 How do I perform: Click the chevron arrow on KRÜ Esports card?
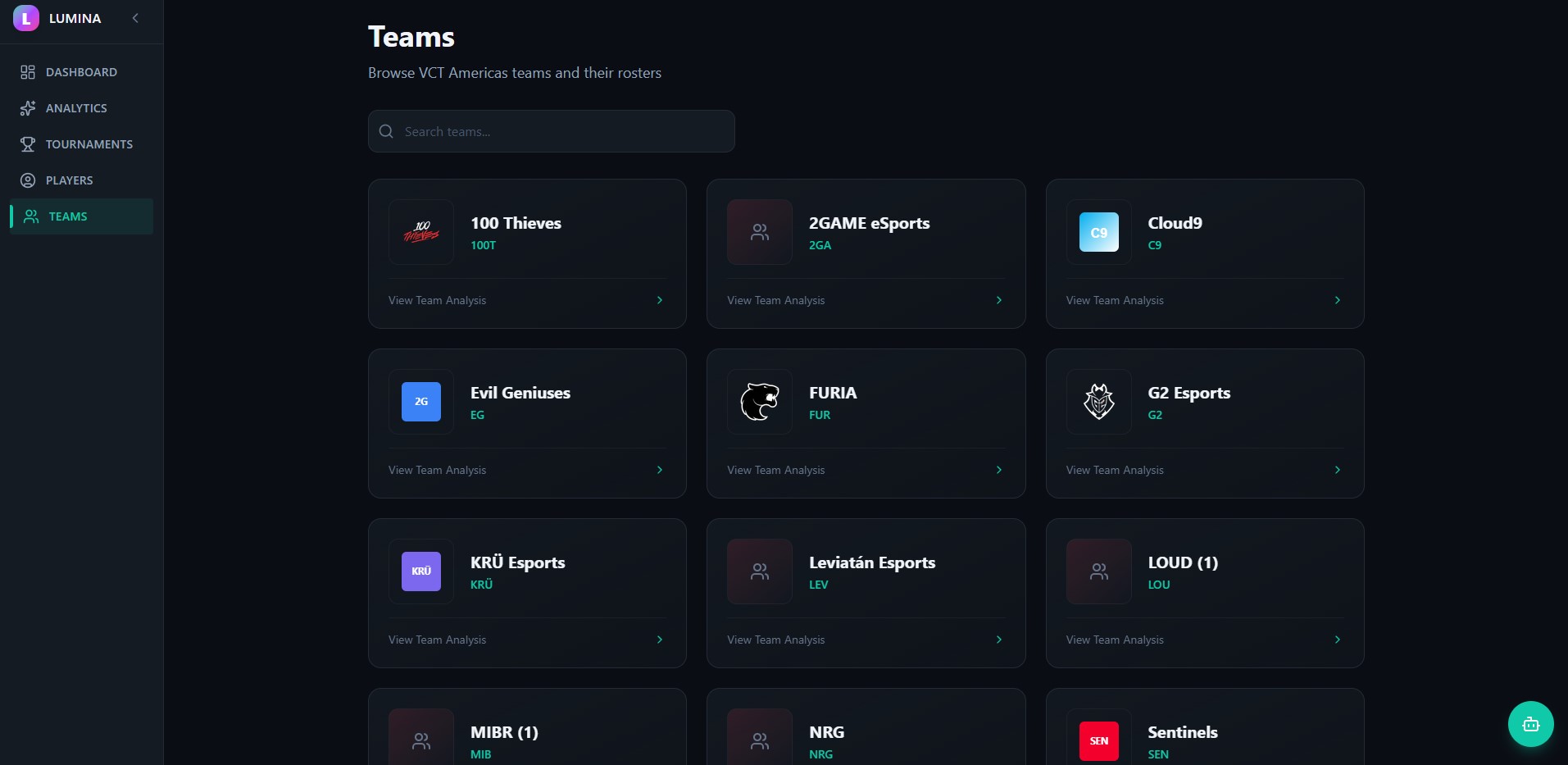pyautogui.click(x=660, y=640)
